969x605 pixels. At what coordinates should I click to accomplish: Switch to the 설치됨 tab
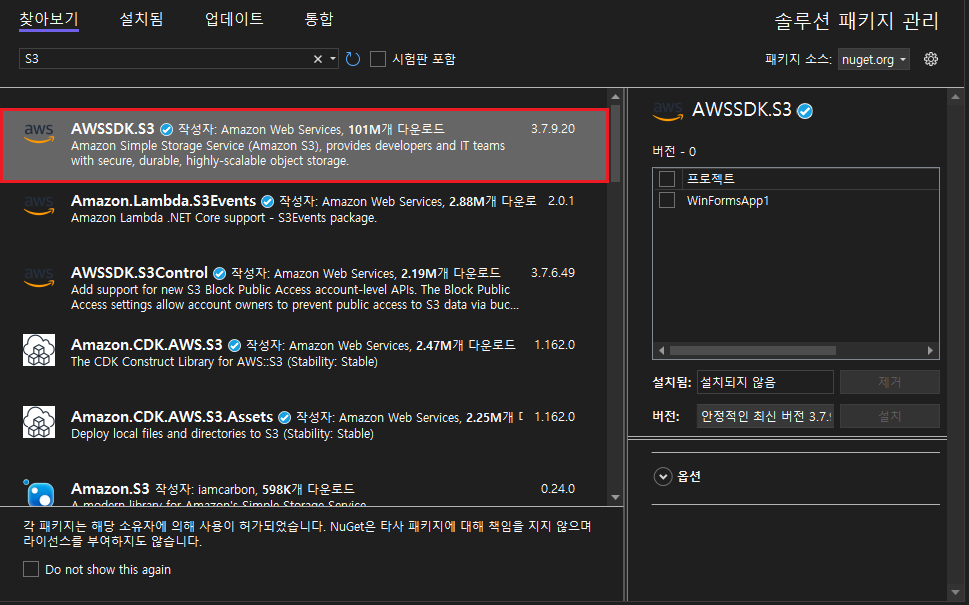coord(142,19)
